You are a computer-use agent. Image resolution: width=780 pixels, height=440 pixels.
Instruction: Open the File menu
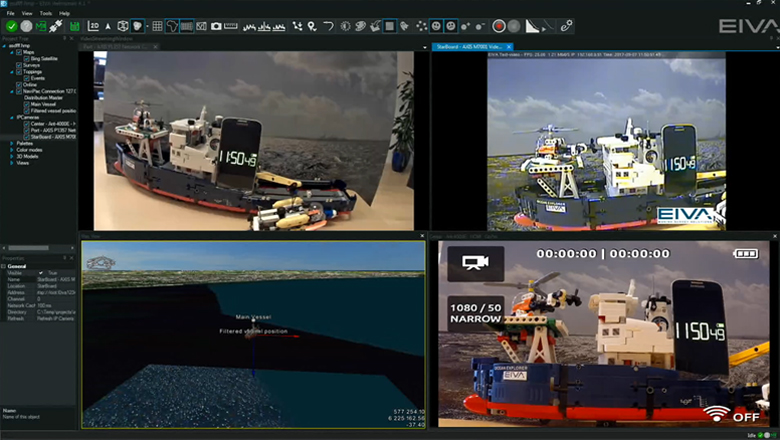(10, 13)
